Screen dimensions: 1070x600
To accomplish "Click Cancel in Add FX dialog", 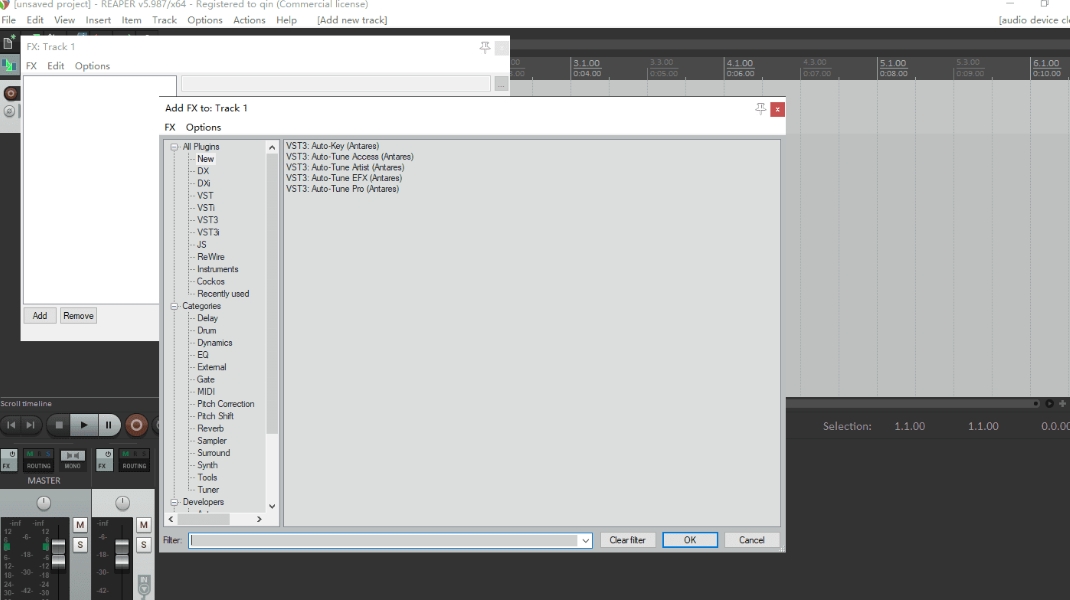I will click(x=751, y=540).
